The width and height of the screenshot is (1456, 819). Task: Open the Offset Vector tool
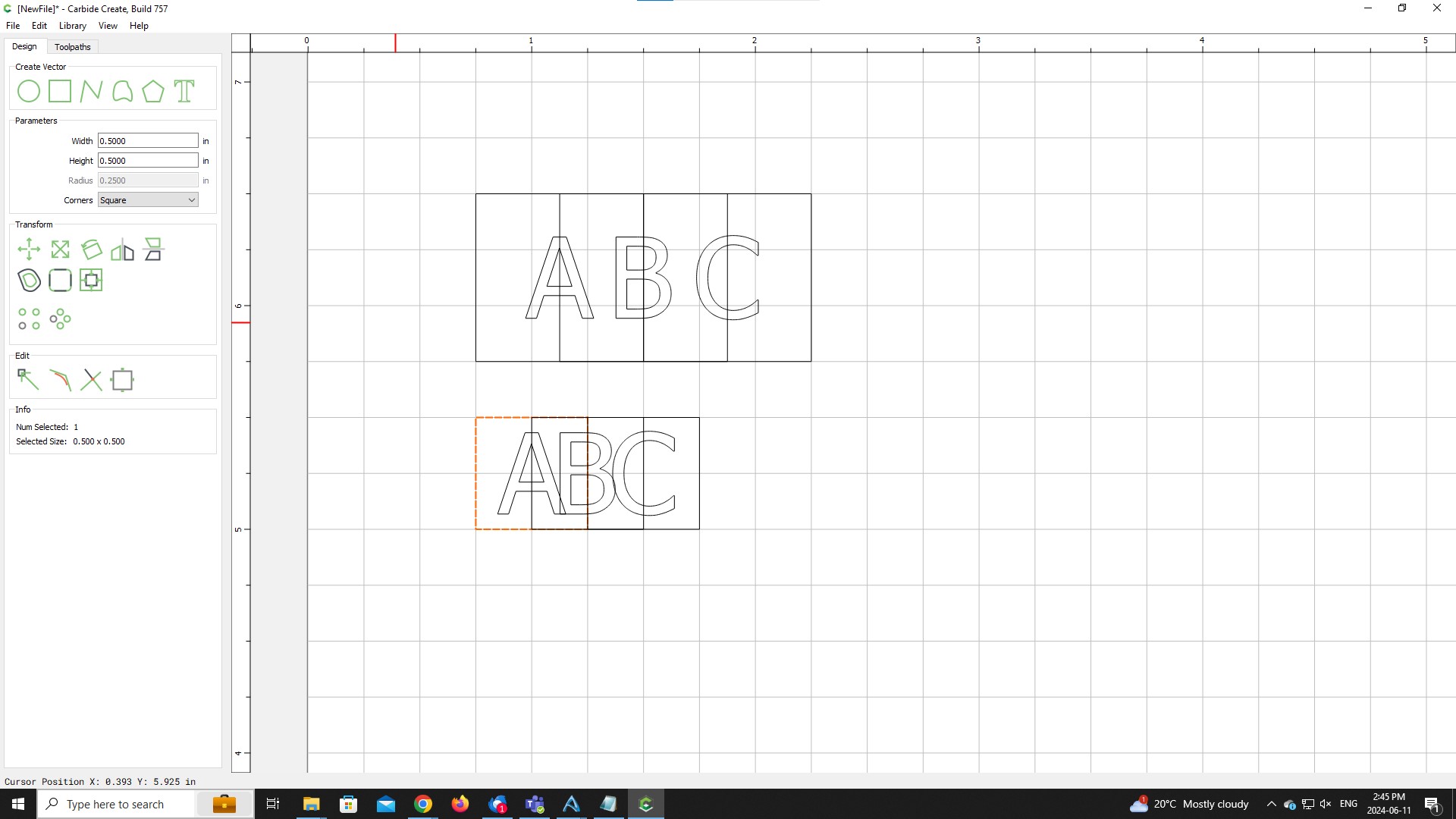(29, 281)
